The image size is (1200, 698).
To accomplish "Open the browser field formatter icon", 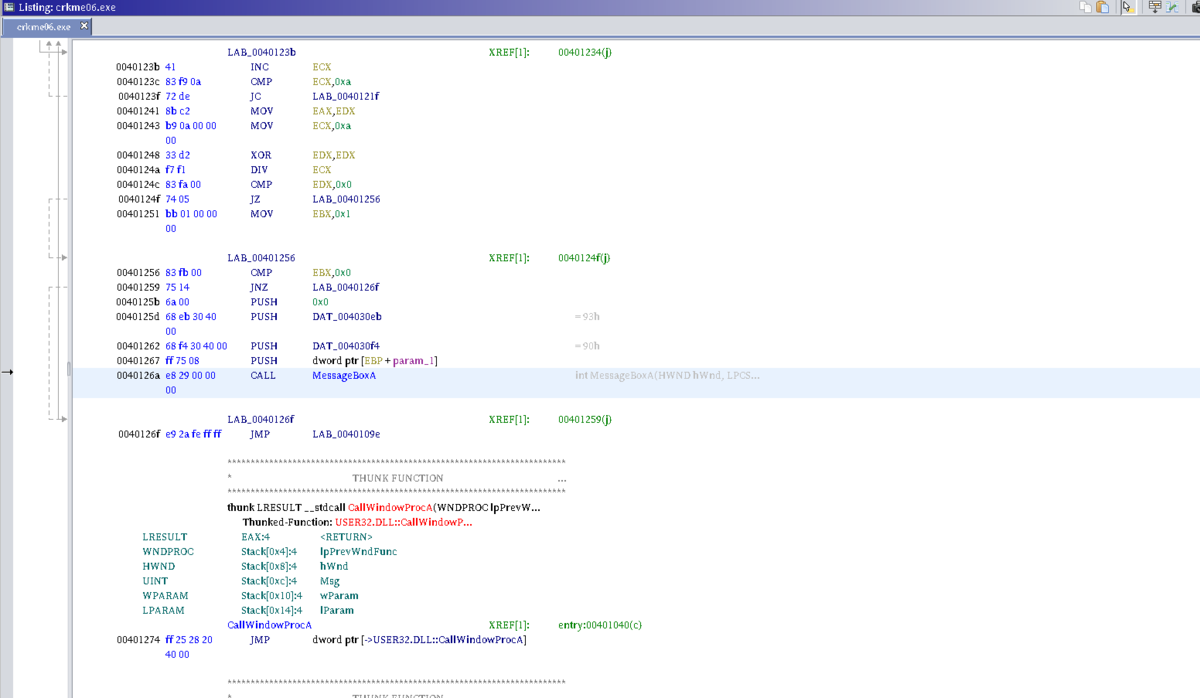I will (1155, 7).
